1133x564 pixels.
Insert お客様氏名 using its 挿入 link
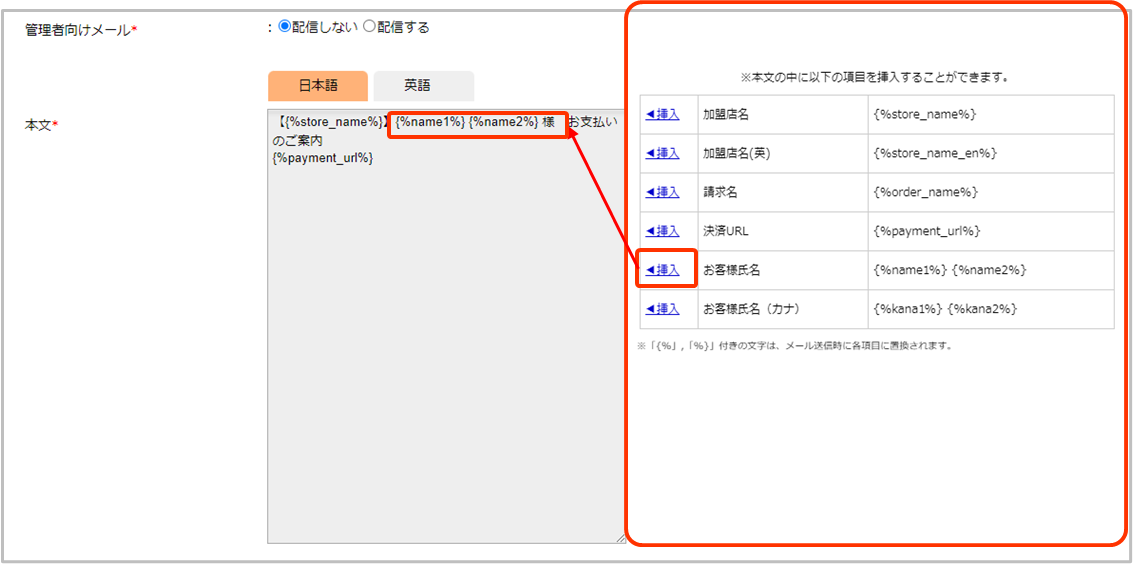pyautogui.click(x=663, y=270)
